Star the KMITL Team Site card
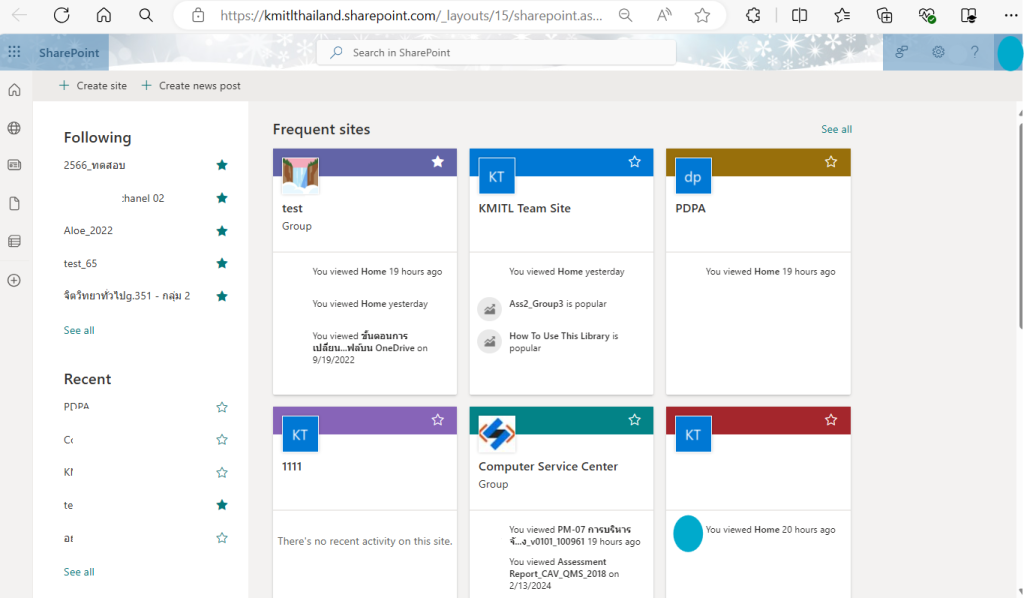Screen dimensions: 1024x598 (x=634, y=161)
